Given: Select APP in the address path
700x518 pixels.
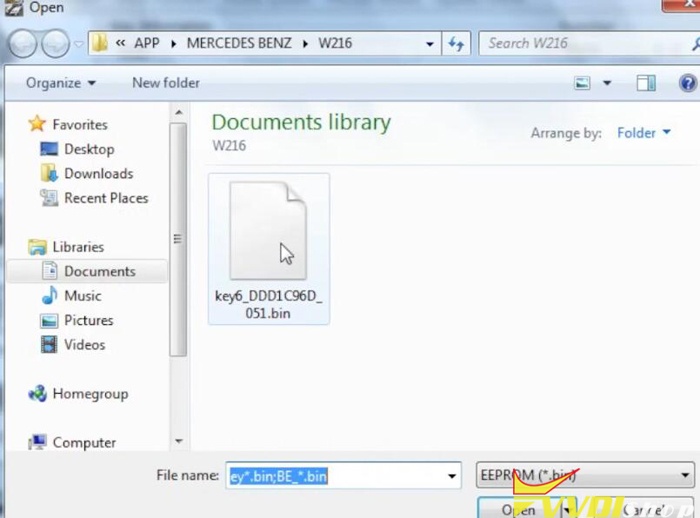Looking at the screenshot, I should pos(147,43).
